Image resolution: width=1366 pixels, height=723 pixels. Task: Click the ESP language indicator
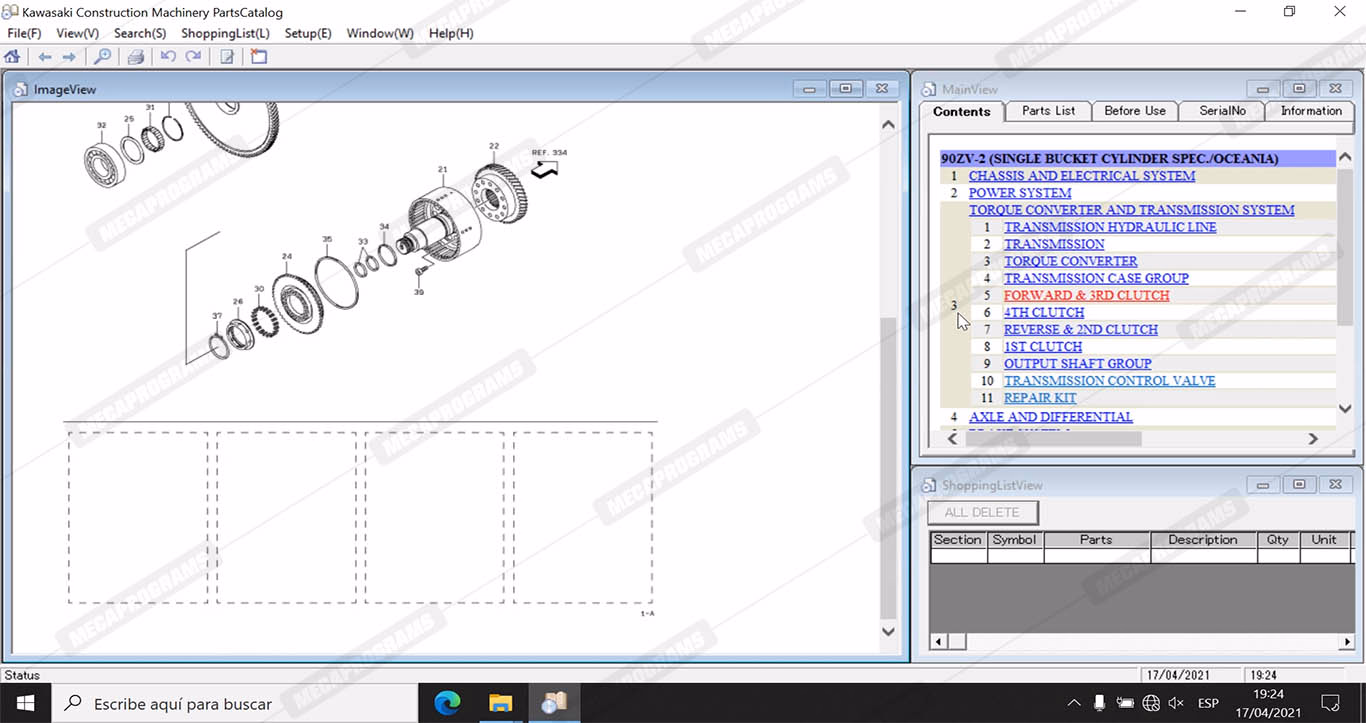click(x=1208, y=703)
